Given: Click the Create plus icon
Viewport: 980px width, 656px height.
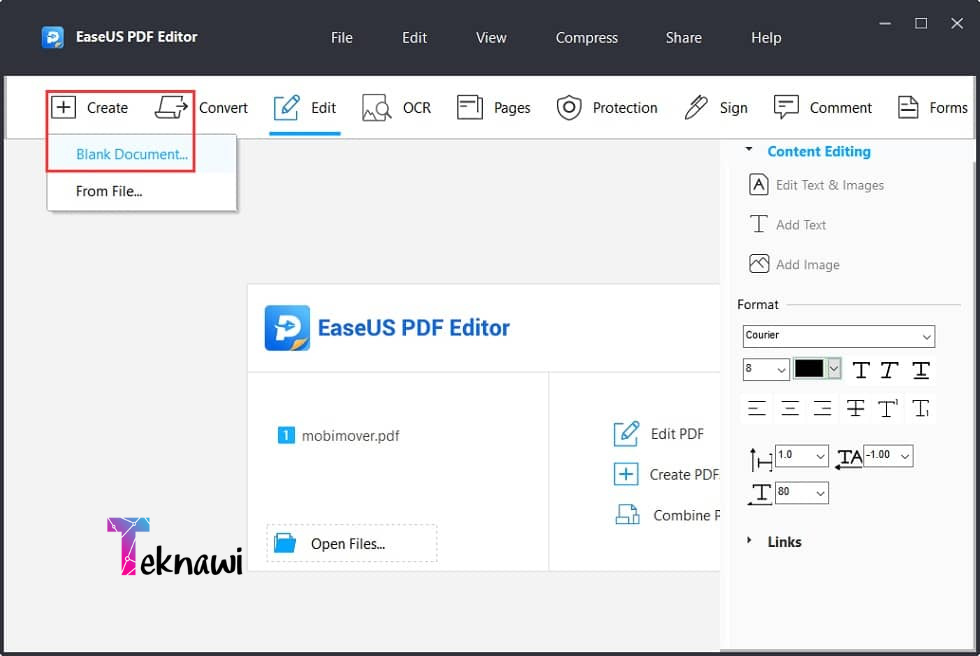Looking at the screenshot, I should pyautogui.click(x=63, y=107).
